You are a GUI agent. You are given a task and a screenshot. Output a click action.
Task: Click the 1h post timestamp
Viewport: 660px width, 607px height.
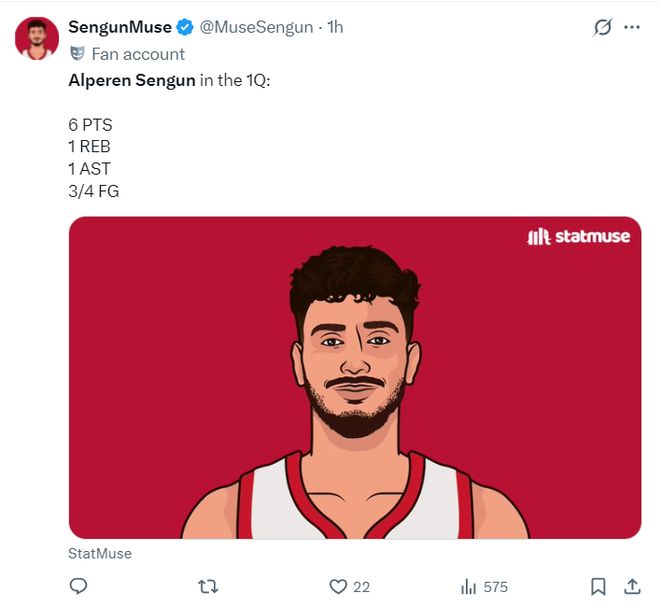335,27
